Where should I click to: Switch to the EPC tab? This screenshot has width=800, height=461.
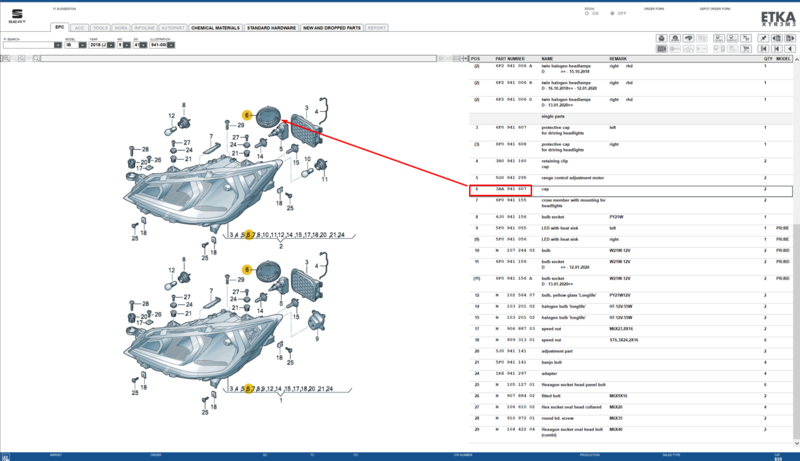coord(60,27)
